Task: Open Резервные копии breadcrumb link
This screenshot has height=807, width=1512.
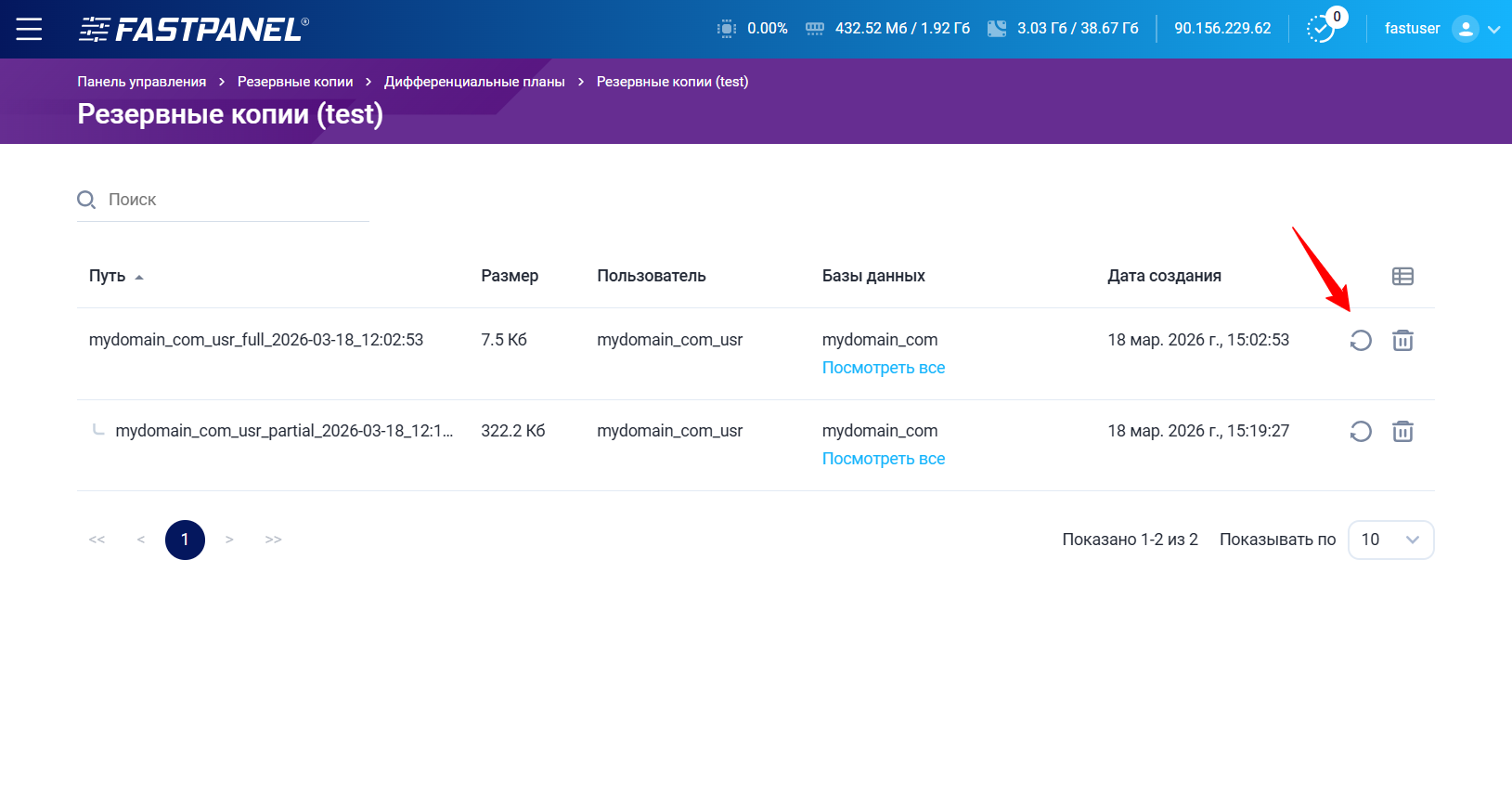Action: click(295, 82)
